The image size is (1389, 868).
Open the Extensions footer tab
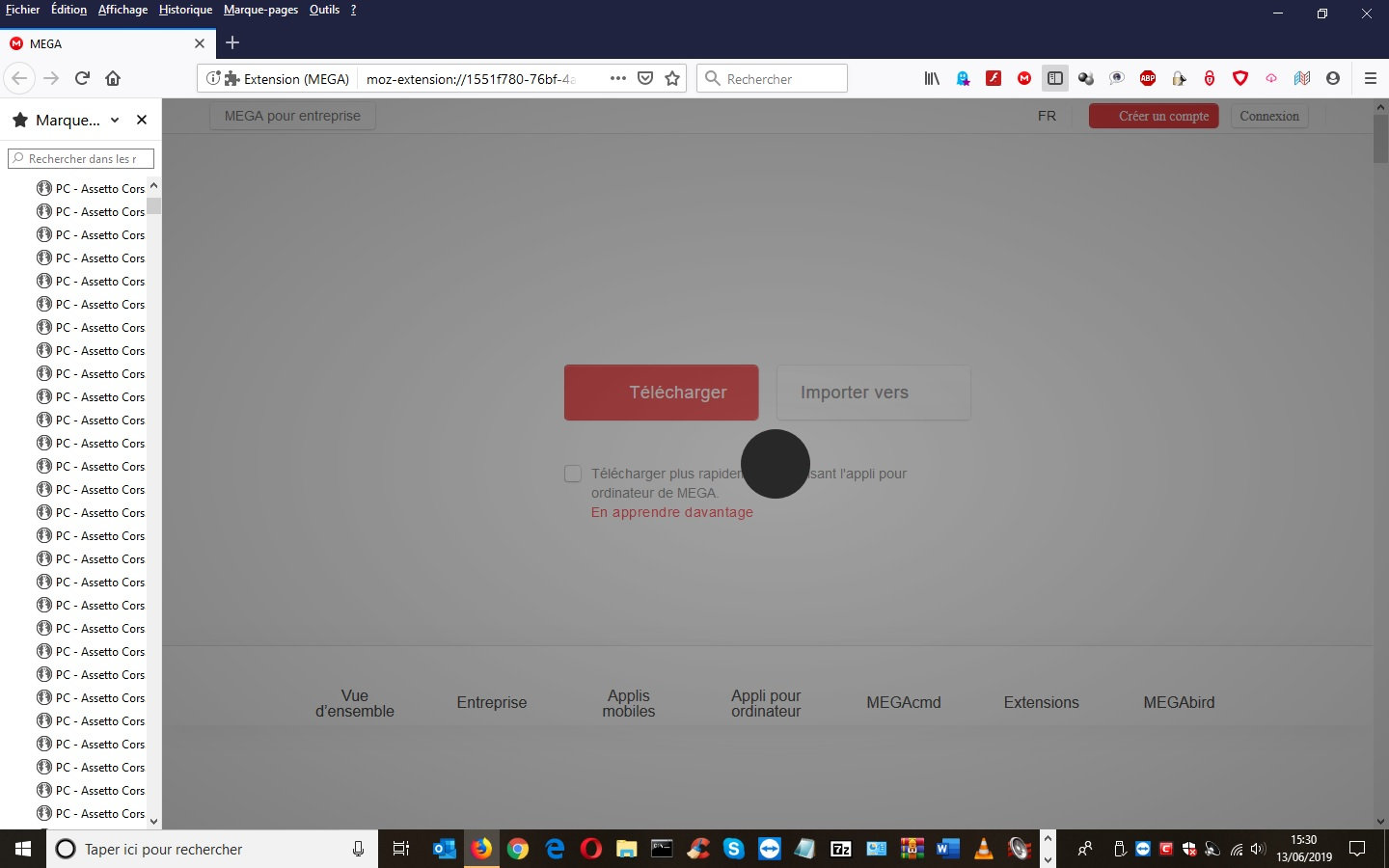point(1042,703)
